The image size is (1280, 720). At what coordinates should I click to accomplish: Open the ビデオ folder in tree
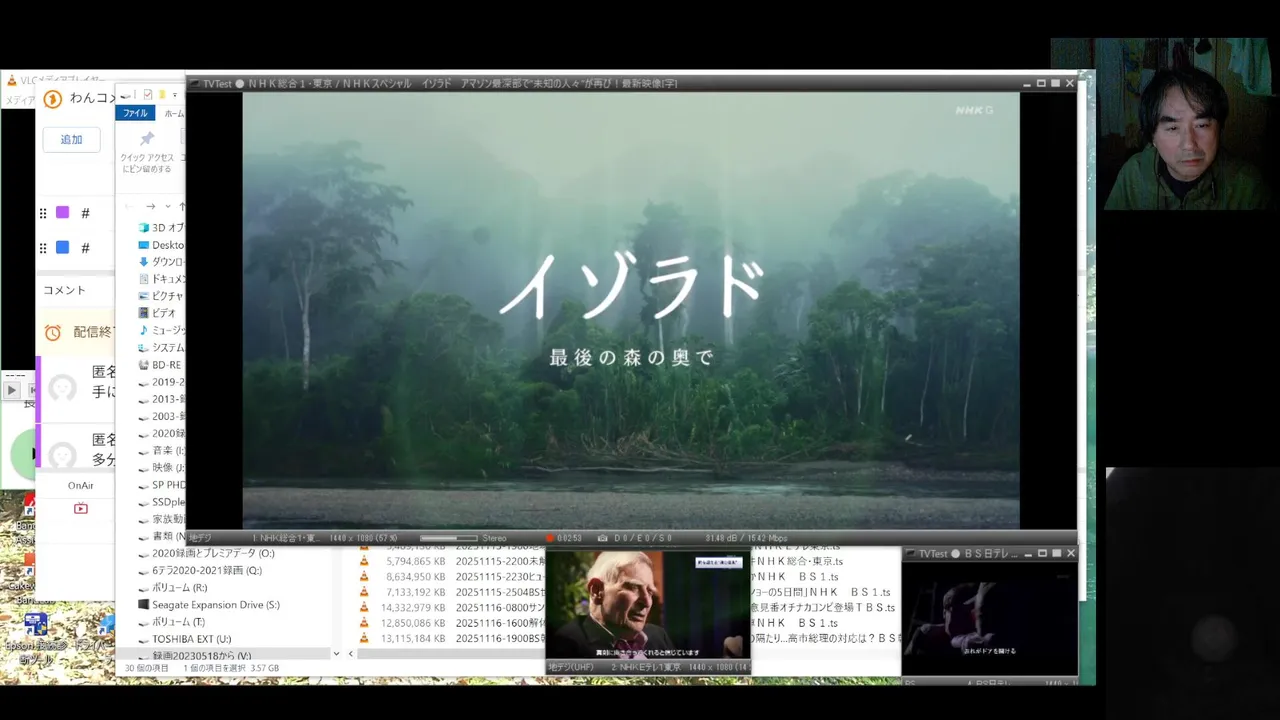[x=157, y=313]
